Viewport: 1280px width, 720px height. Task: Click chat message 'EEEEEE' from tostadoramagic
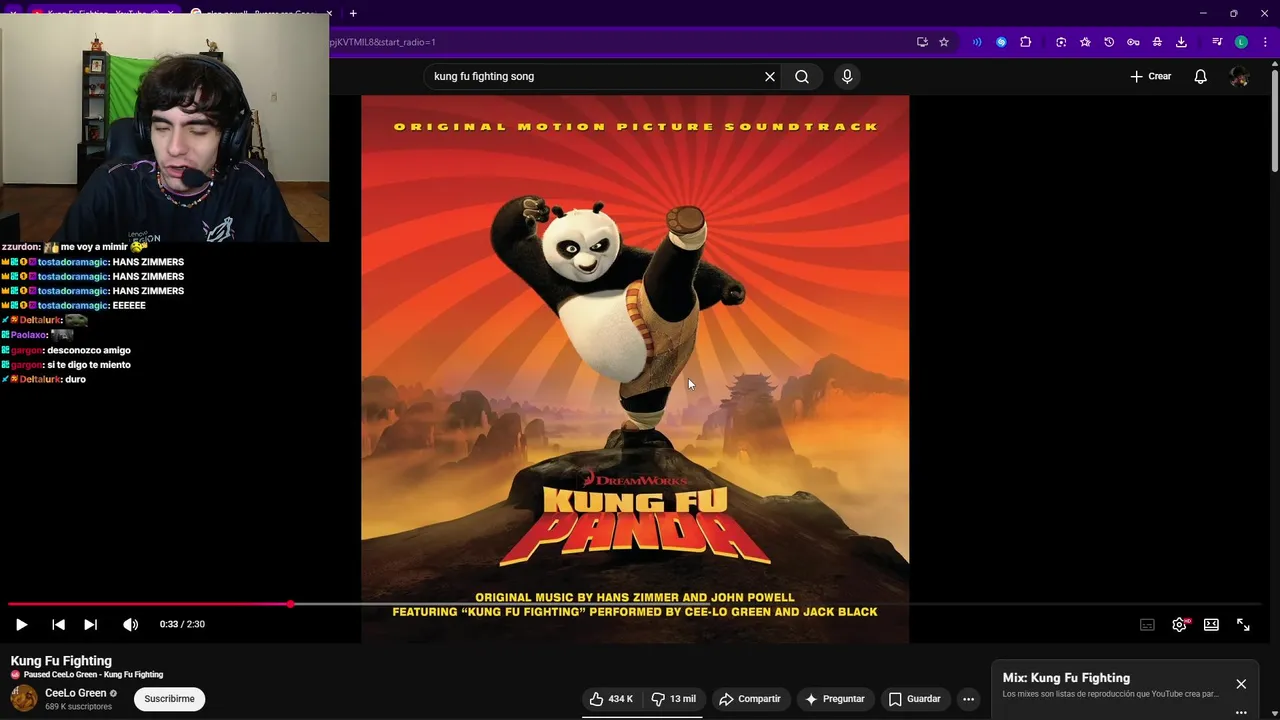point(129,306)
